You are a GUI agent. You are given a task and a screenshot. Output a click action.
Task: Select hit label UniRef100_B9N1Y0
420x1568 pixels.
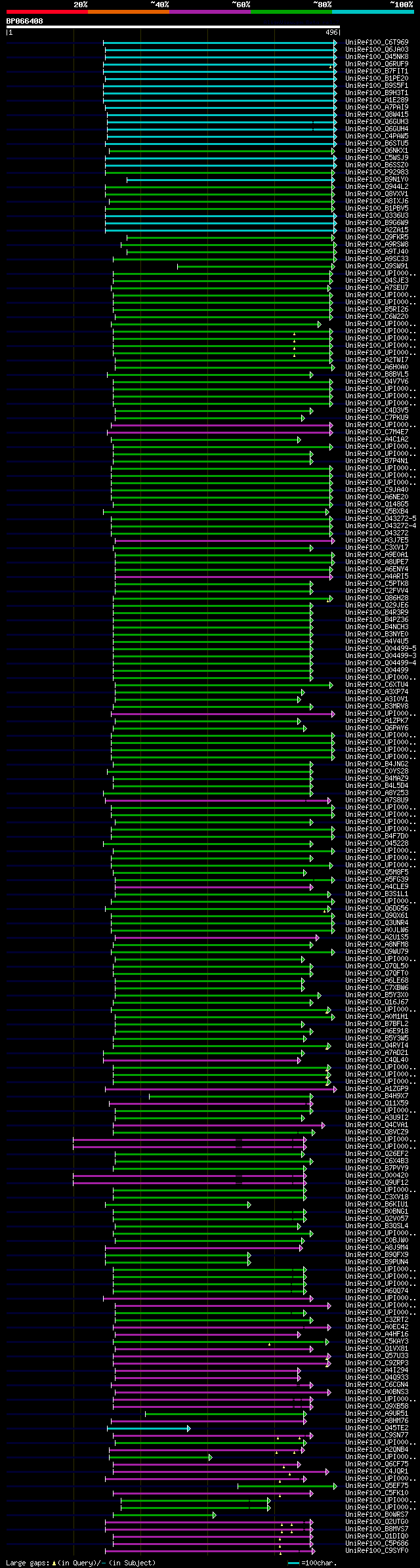[x=377, y=179]
